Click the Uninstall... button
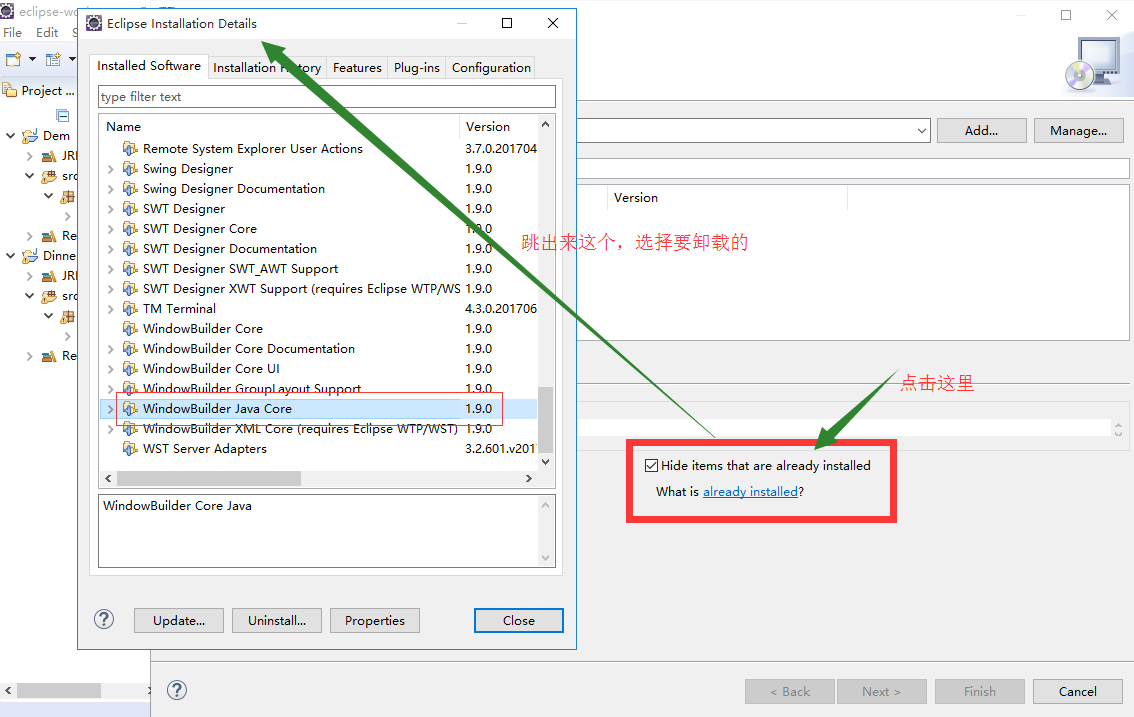The height and width of the screenshot is (717, 1134). [x=277, y=621]
